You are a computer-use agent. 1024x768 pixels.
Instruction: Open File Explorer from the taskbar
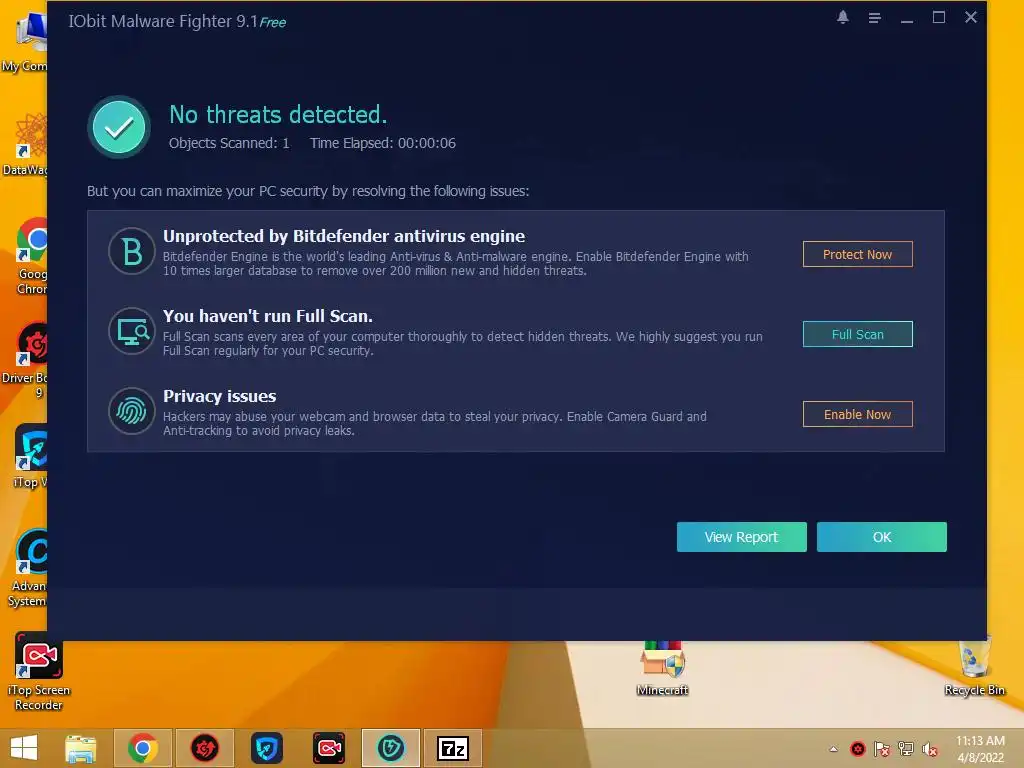81,748
